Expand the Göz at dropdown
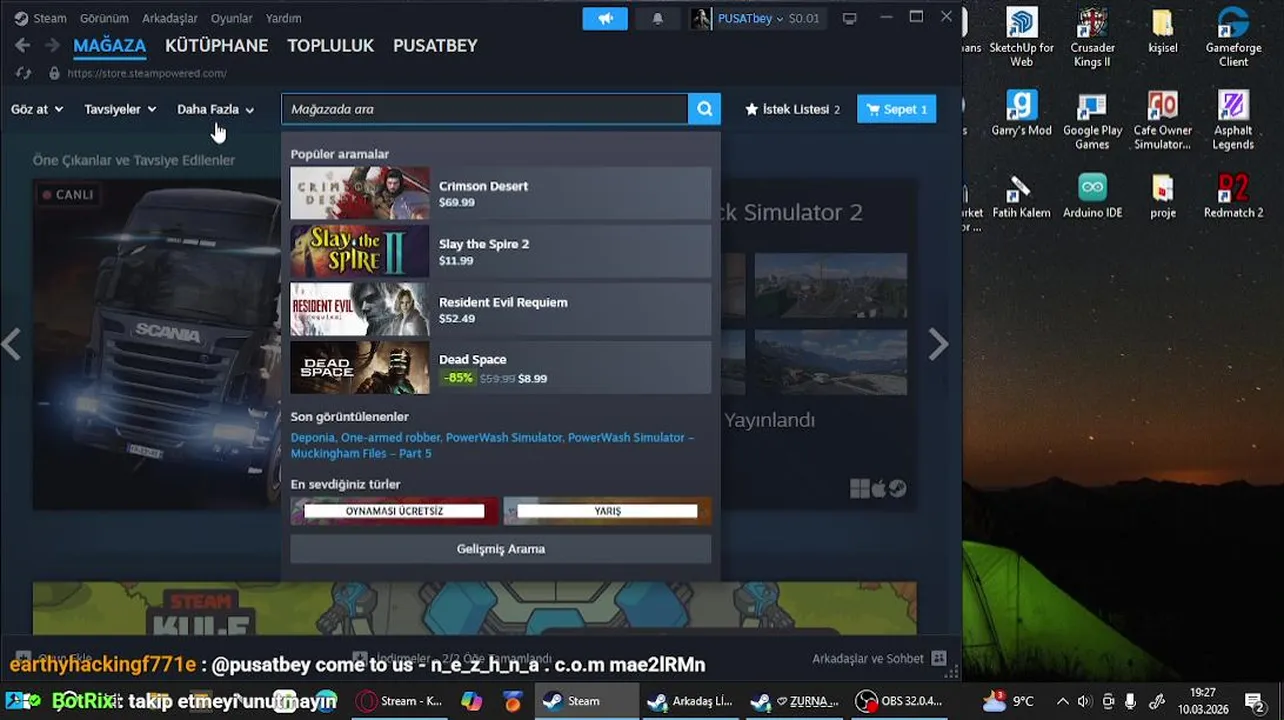This screenshot has width=1284, height=720. pyautogui.click(x=37, y=109)
